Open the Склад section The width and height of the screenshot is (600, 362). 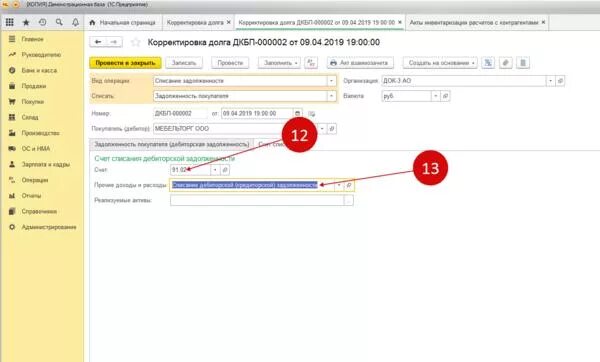pos(29,117)
